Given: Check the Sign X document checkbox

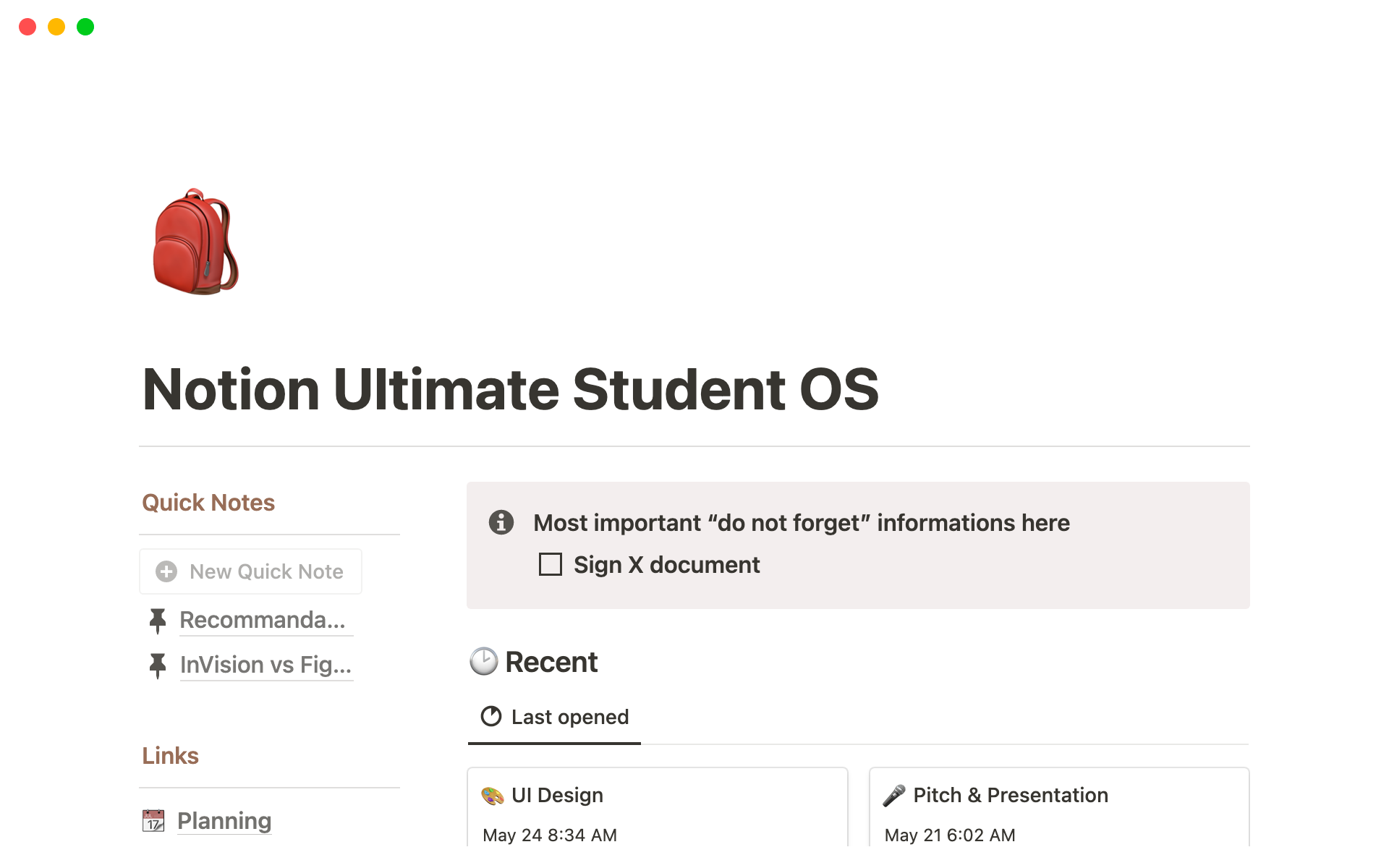Looking at the screenshot, I should [551, 564].
